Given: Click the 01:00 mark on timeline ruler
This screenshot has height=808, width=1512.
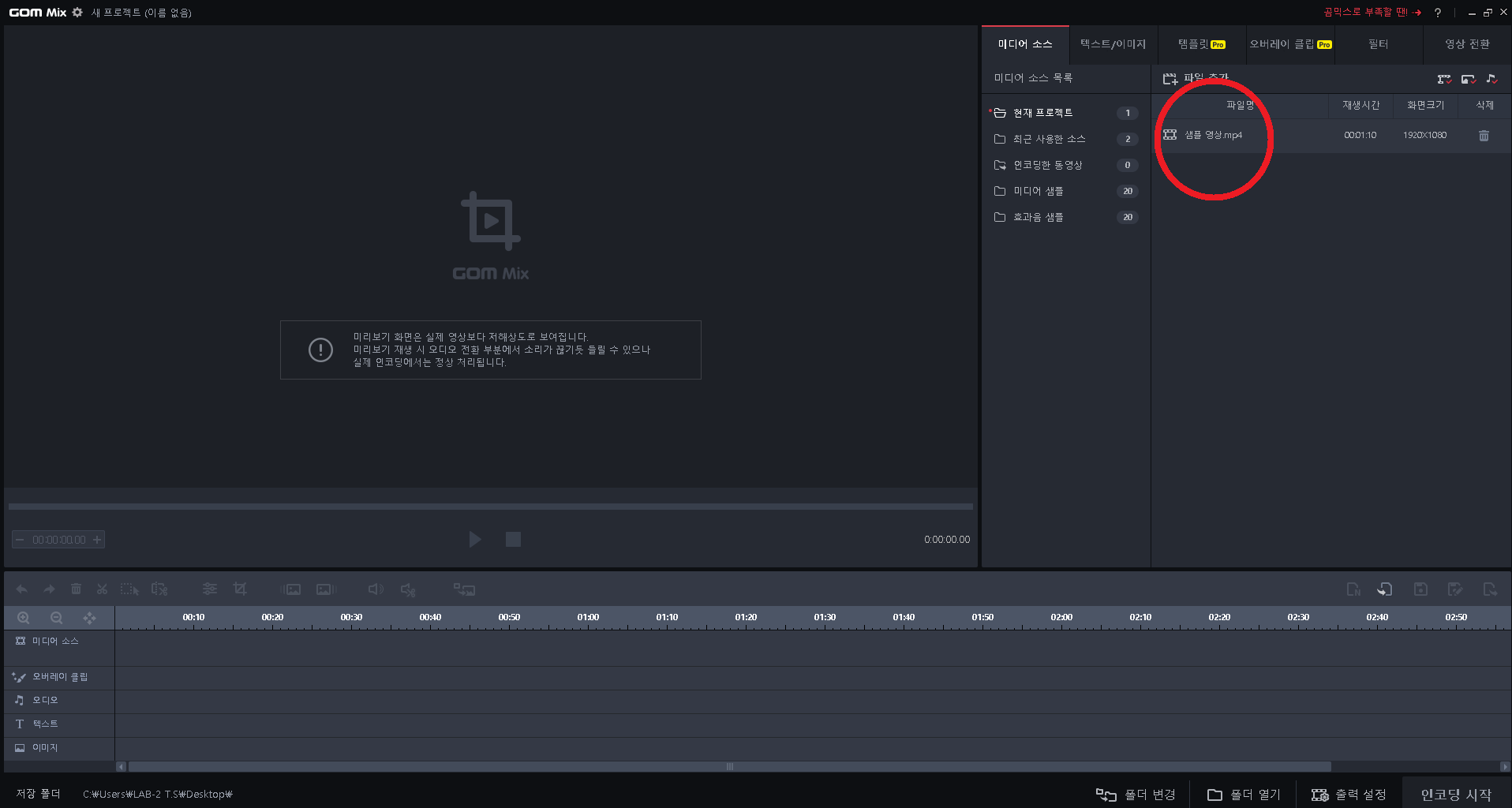Looking at the screenshot, I should 588,617.
